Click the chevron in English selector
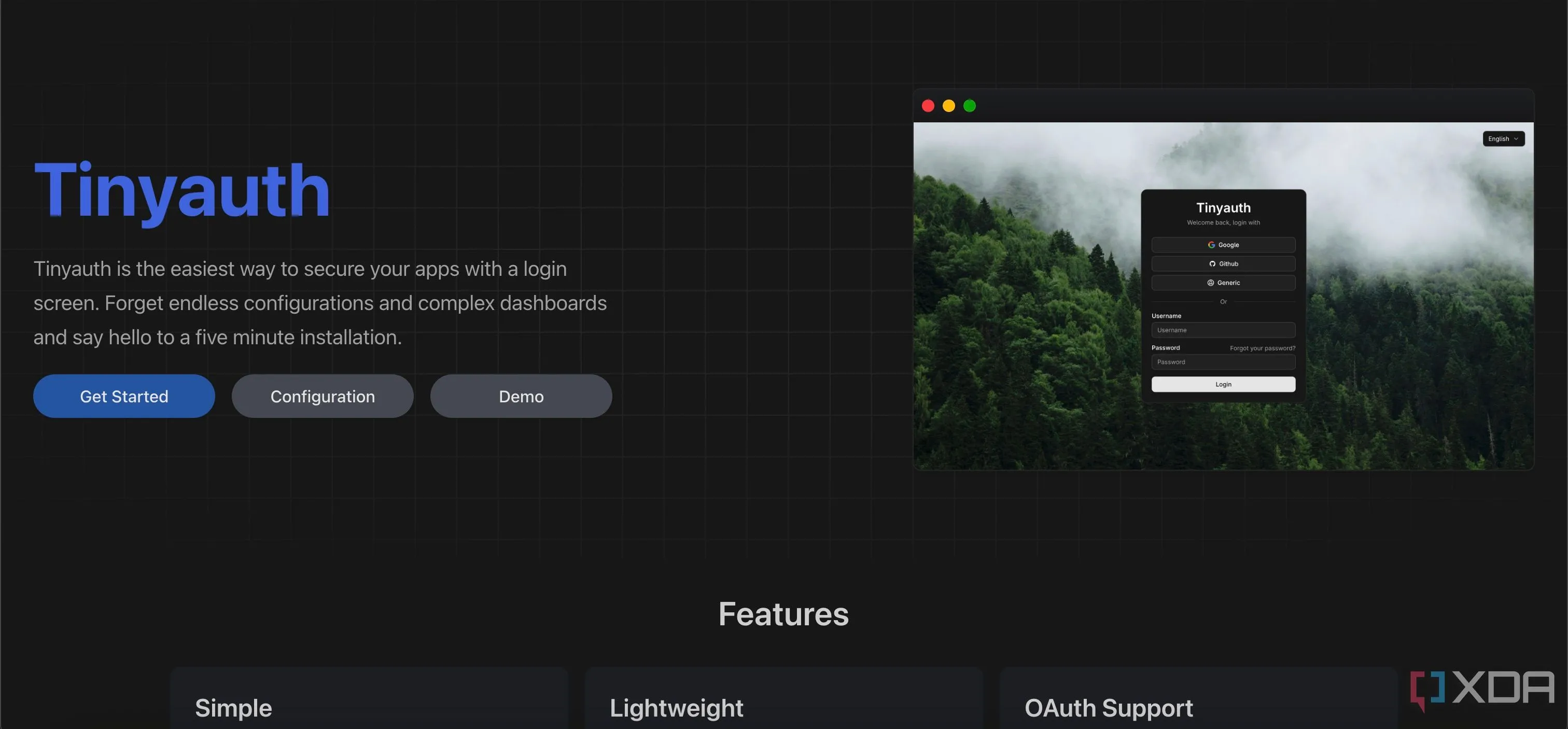Image resolution: width=1568 pixels, height=729 pixels. click(x=1516, y=139)
